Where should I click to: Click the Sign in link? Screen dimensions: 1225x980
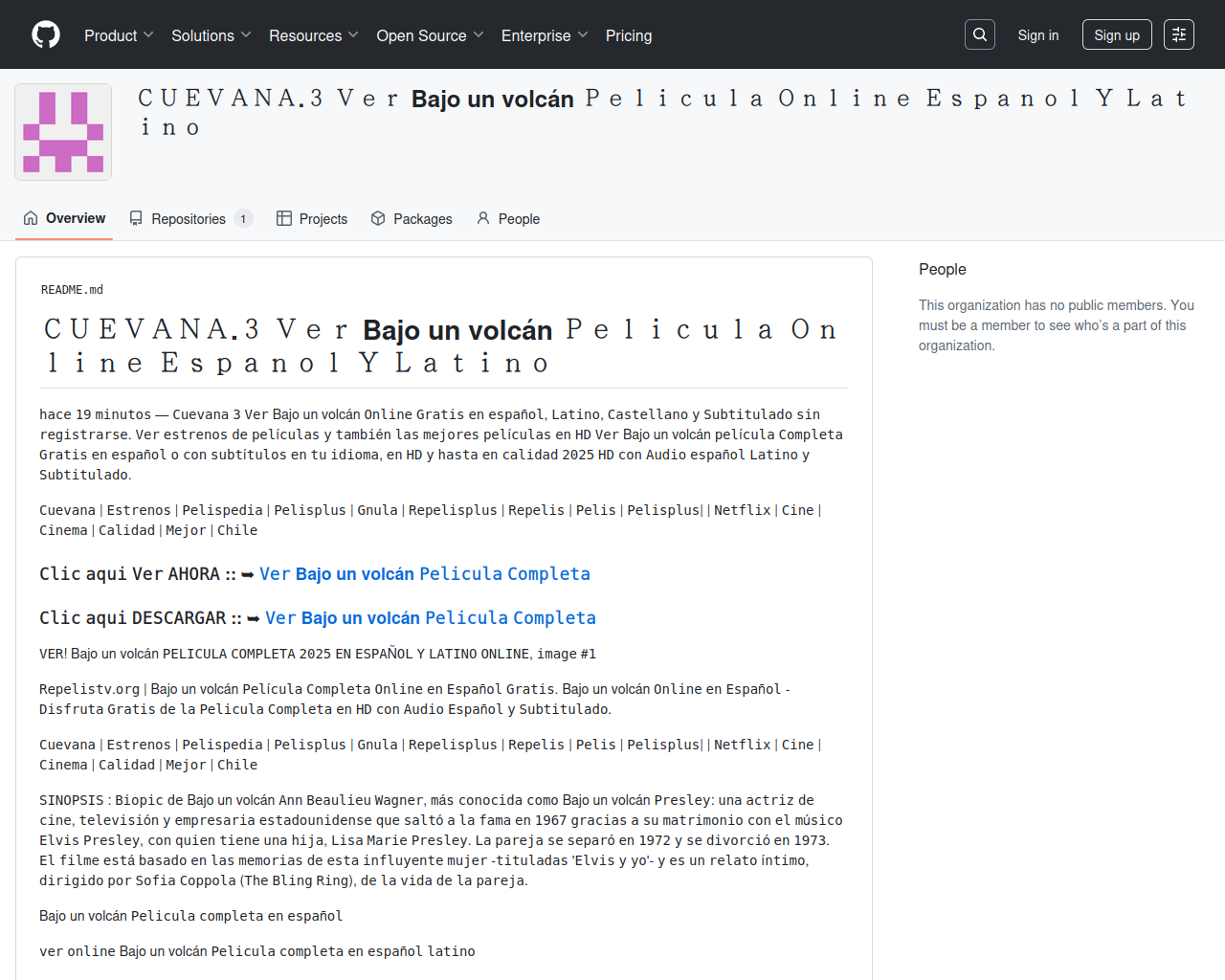1038,35
